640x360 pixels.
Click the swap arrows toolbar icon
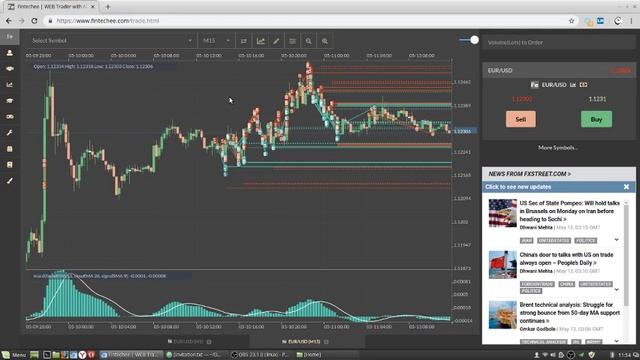(244, 41)
